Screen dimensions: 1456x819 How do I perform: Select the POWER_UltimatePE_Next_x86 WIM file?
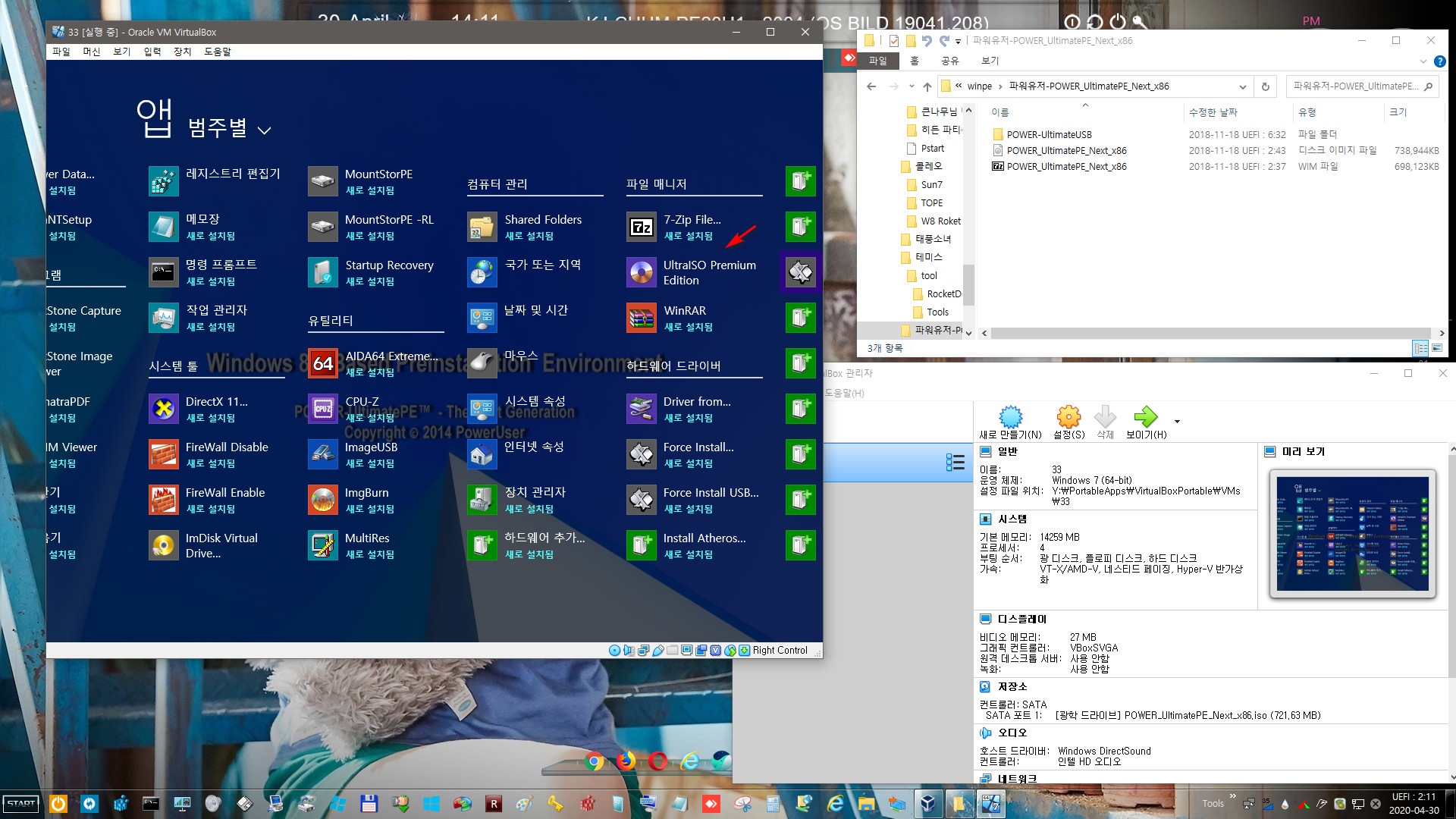[x=1066, y=166]
